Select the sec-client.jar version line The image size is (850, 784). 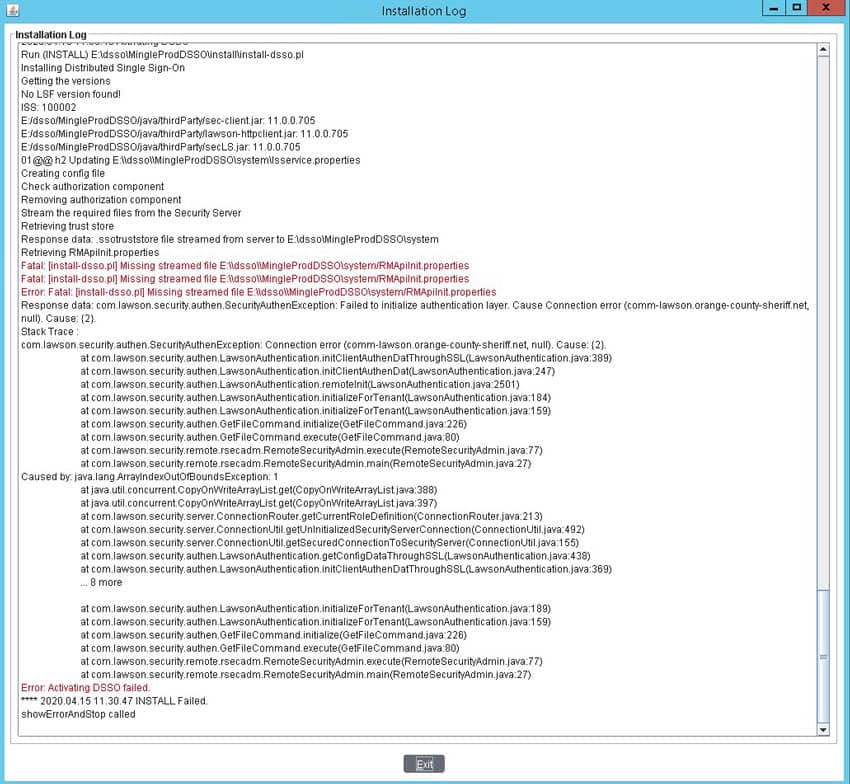point(168,120)
